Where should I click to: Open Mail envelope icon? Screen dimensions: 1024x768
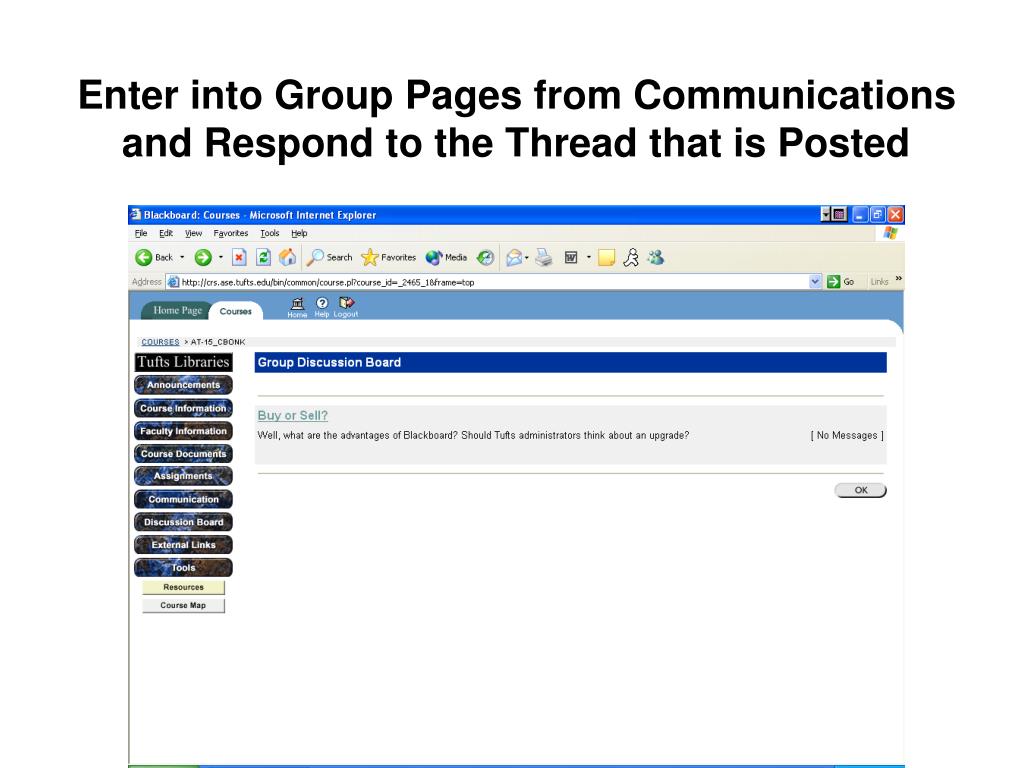tap(514, 258)
